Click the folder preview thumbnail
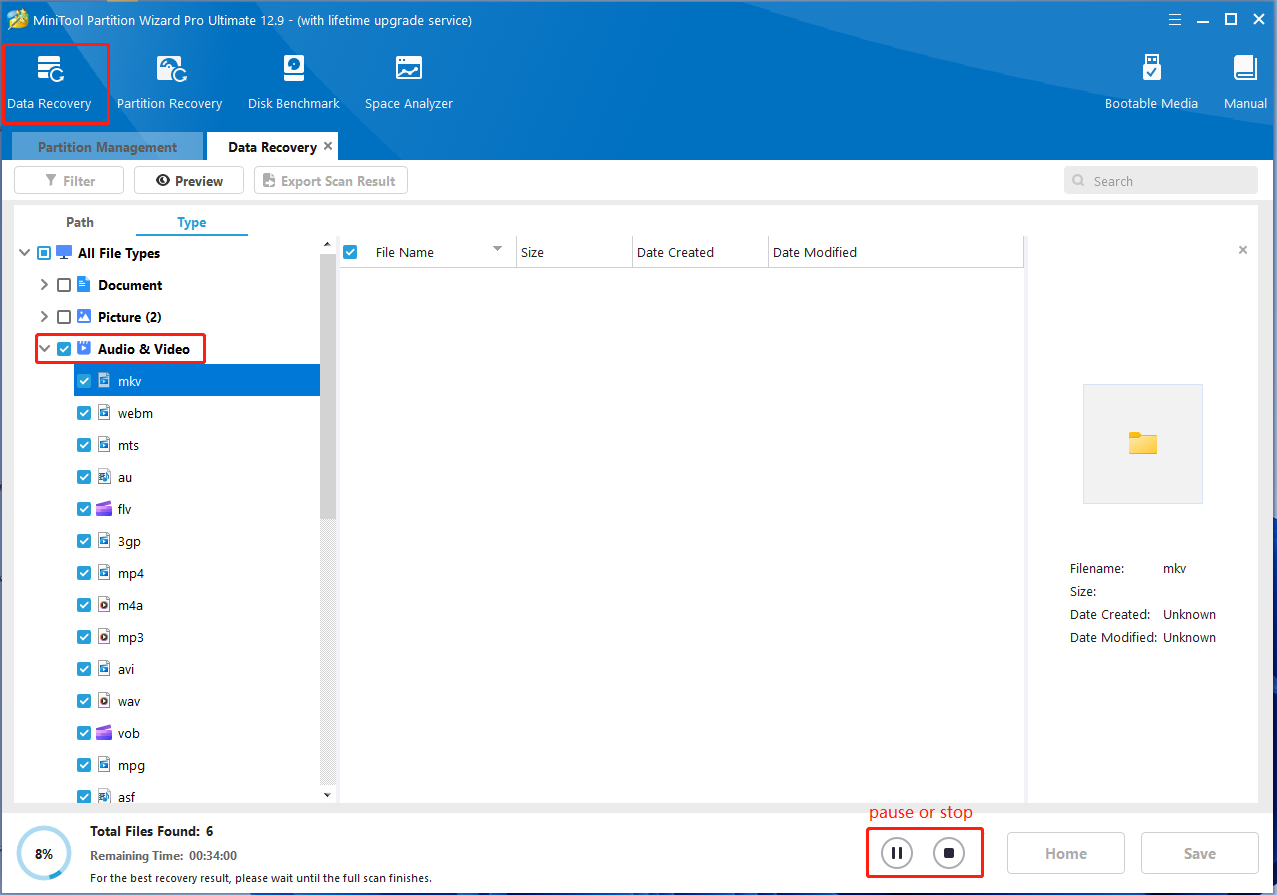The height and width of the screenshot is (895, 1277). [1143, 444]
